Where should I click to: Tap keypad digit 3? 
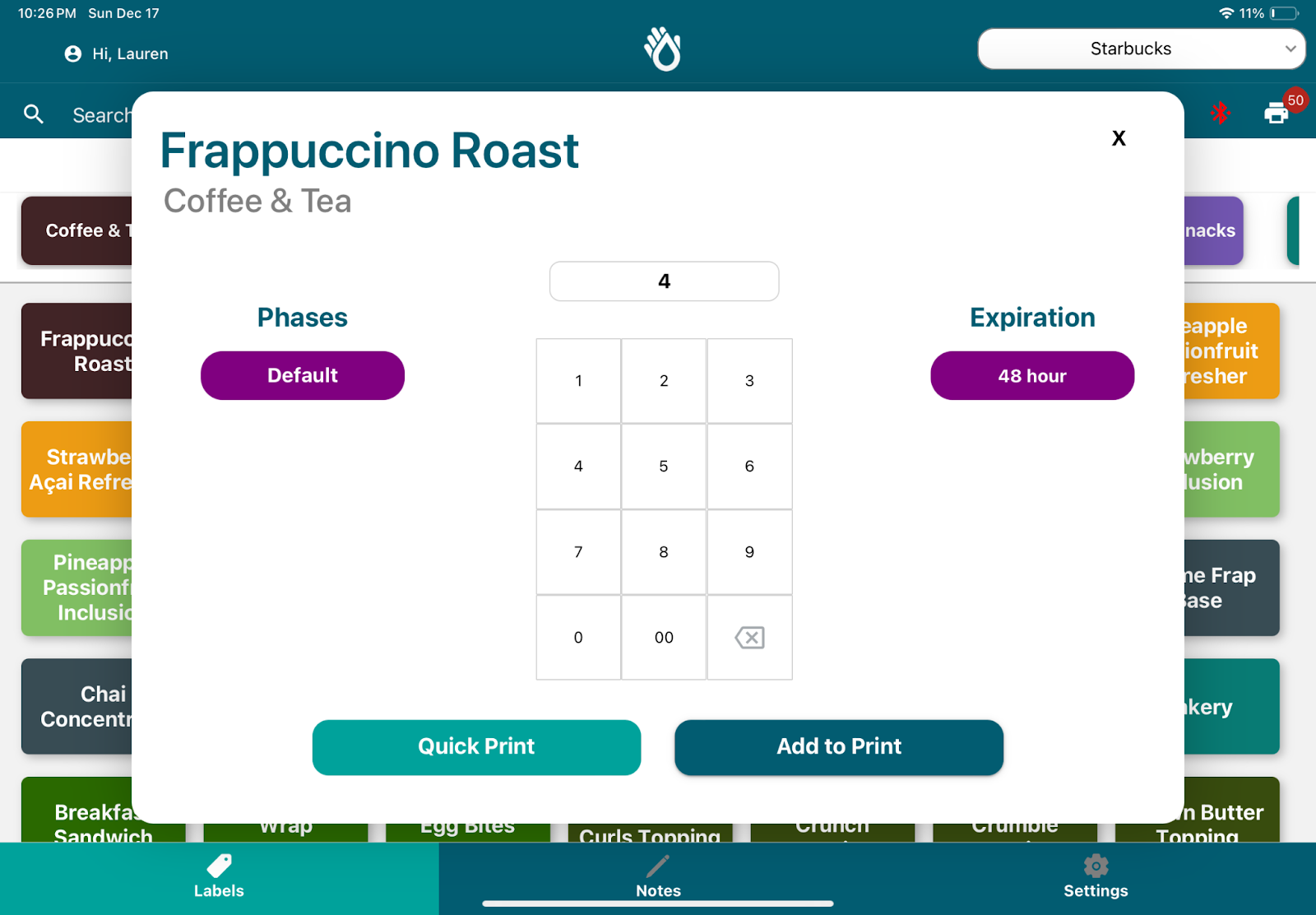click(749, 381)
